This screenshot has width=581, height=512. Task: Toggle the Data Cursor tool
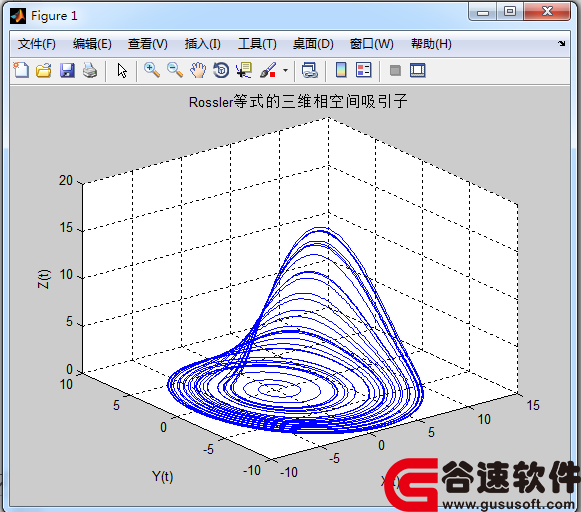[244, 70]
